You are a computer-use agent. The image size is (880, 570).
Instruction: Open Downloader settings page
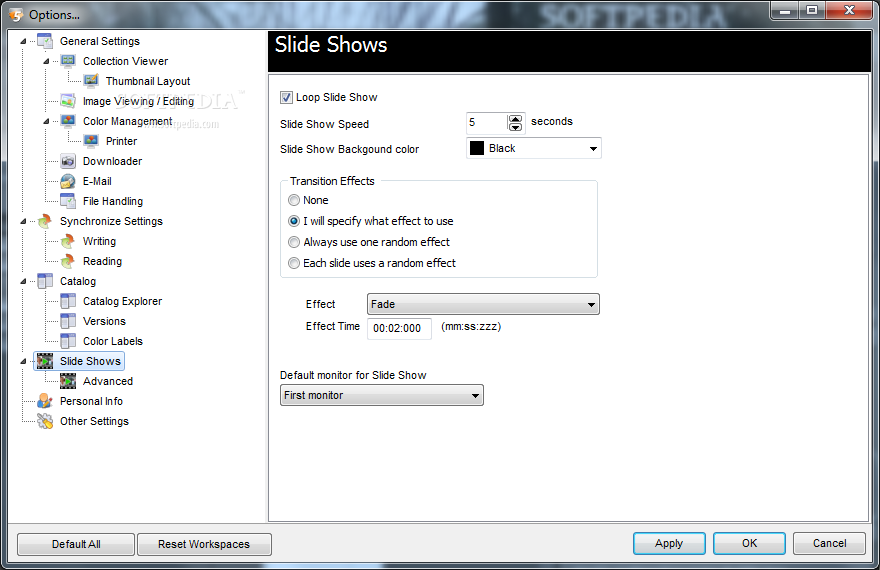112,161
